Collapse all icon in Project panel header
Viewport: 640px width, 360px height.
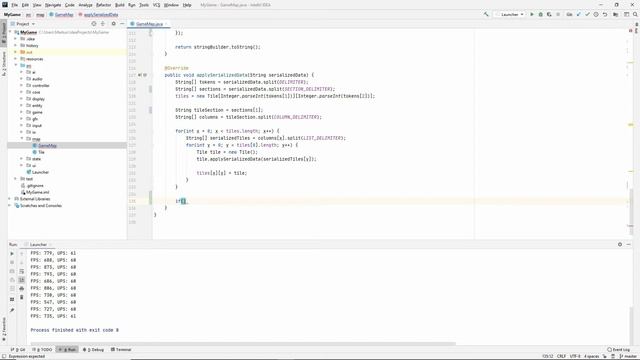coord(103,24)
